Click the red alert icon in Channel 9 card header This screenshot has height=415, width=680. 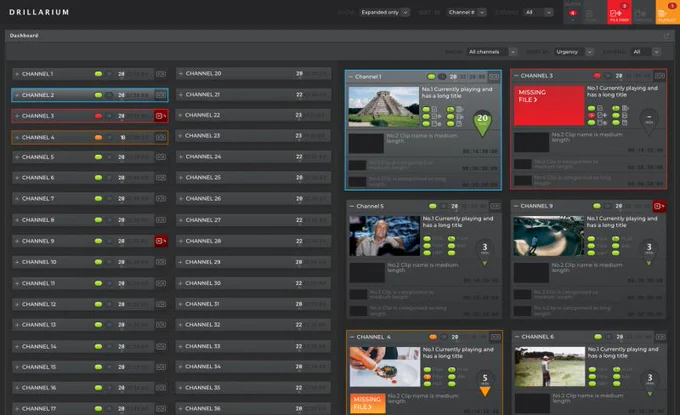tap(659, 206)
